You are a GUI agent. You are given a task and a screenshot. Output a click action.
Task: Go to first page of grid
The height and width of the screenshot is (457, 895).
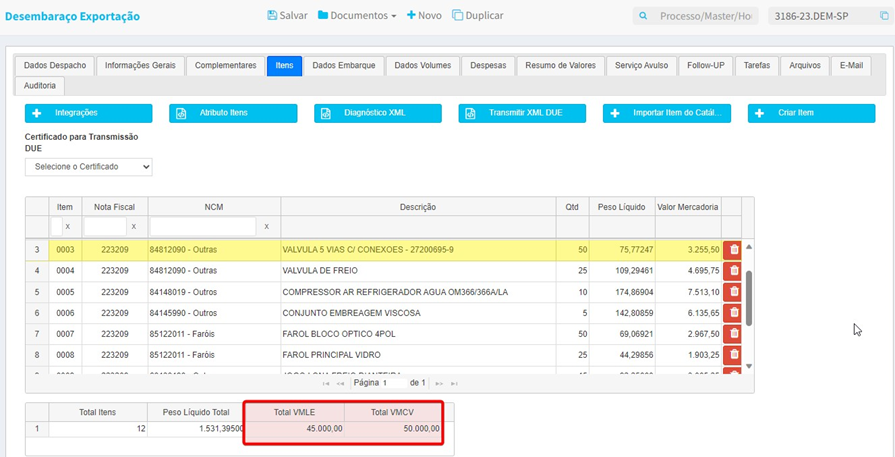tap(326, 383)
